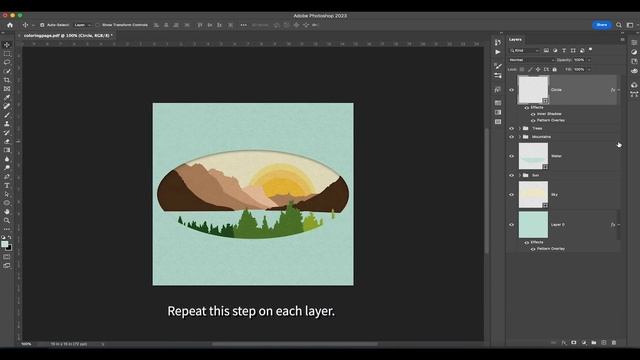Select the Circle layer name
The height and width of the screenshot is (360, 640).
556,90
